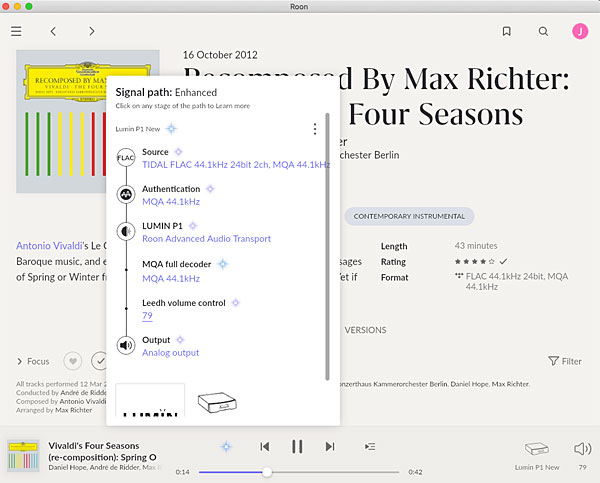Viewport: 600px width, 483px height.
Task: Click the pink user profile avatar
Action: 579,31
